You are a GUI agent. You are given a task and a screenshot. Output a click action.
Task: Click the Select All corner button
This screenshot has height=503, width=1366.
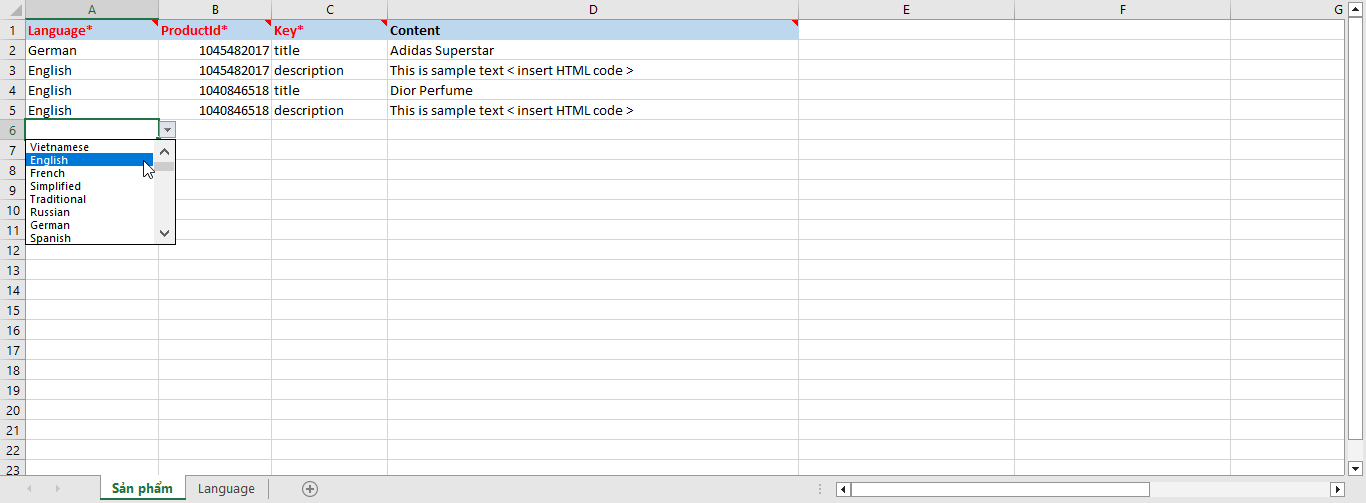[12, 9]
